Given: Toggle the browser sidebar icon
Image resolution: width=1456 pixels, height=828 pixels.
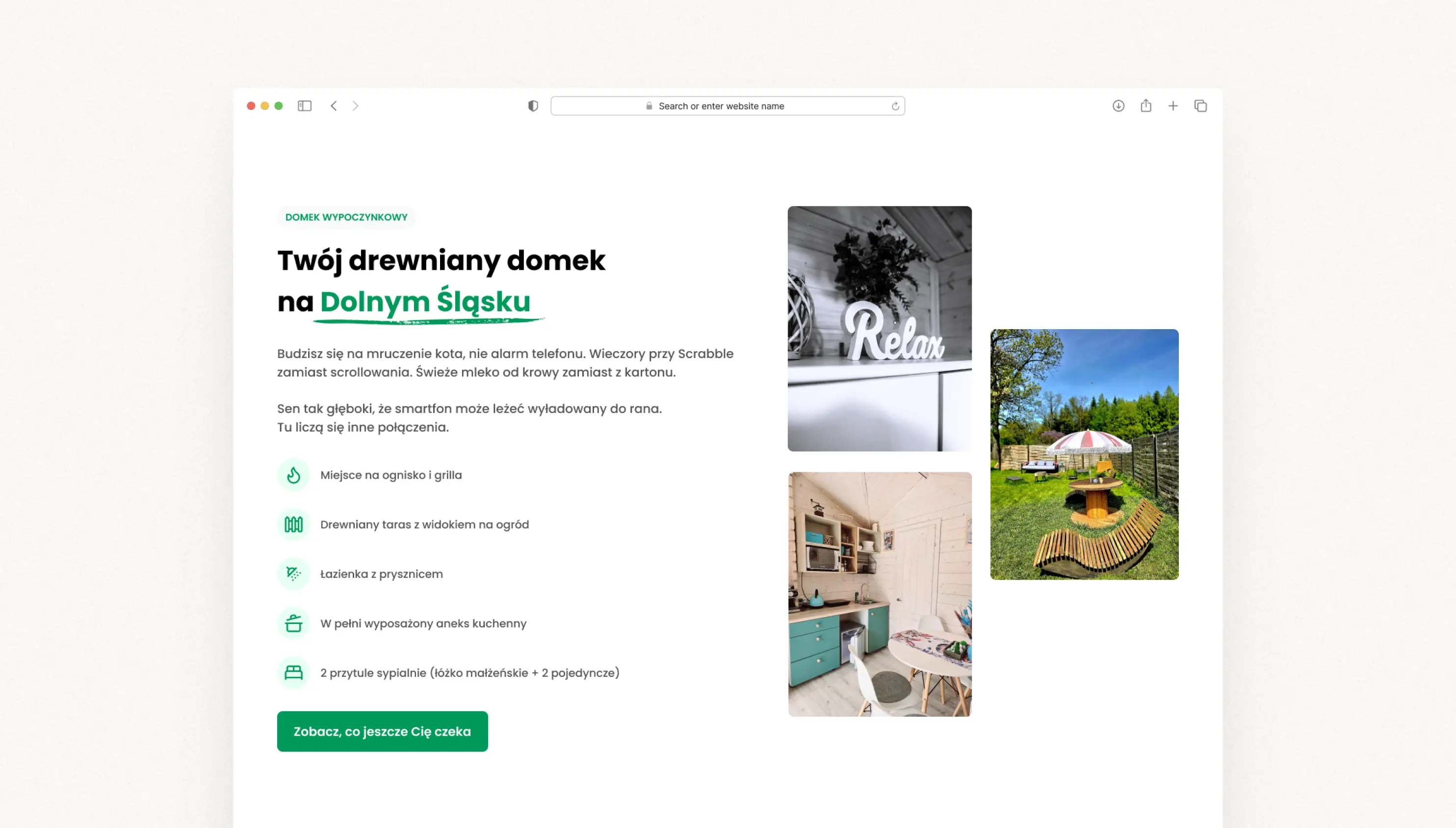Looking at the screenshot, I should pos(304,106).
